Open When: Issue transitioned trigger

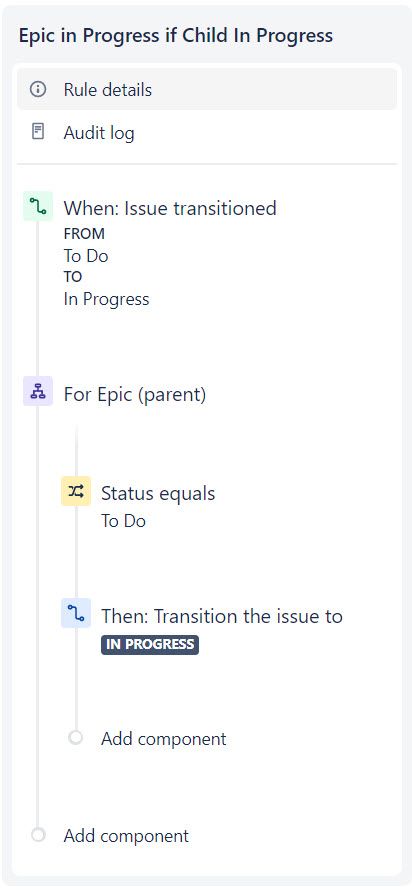tap(170, 208)
